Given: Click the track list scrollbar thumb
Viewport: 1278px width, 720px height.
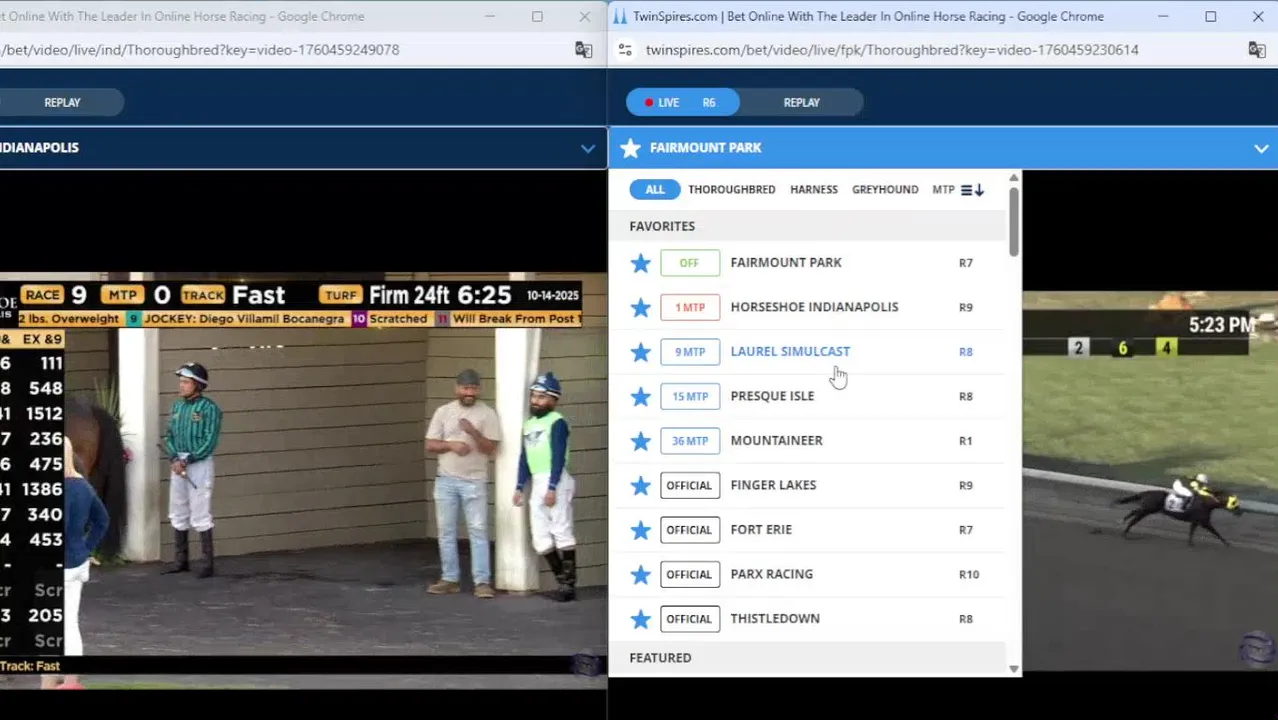Looking at the screenshot, I should (x=1014, y=222).
